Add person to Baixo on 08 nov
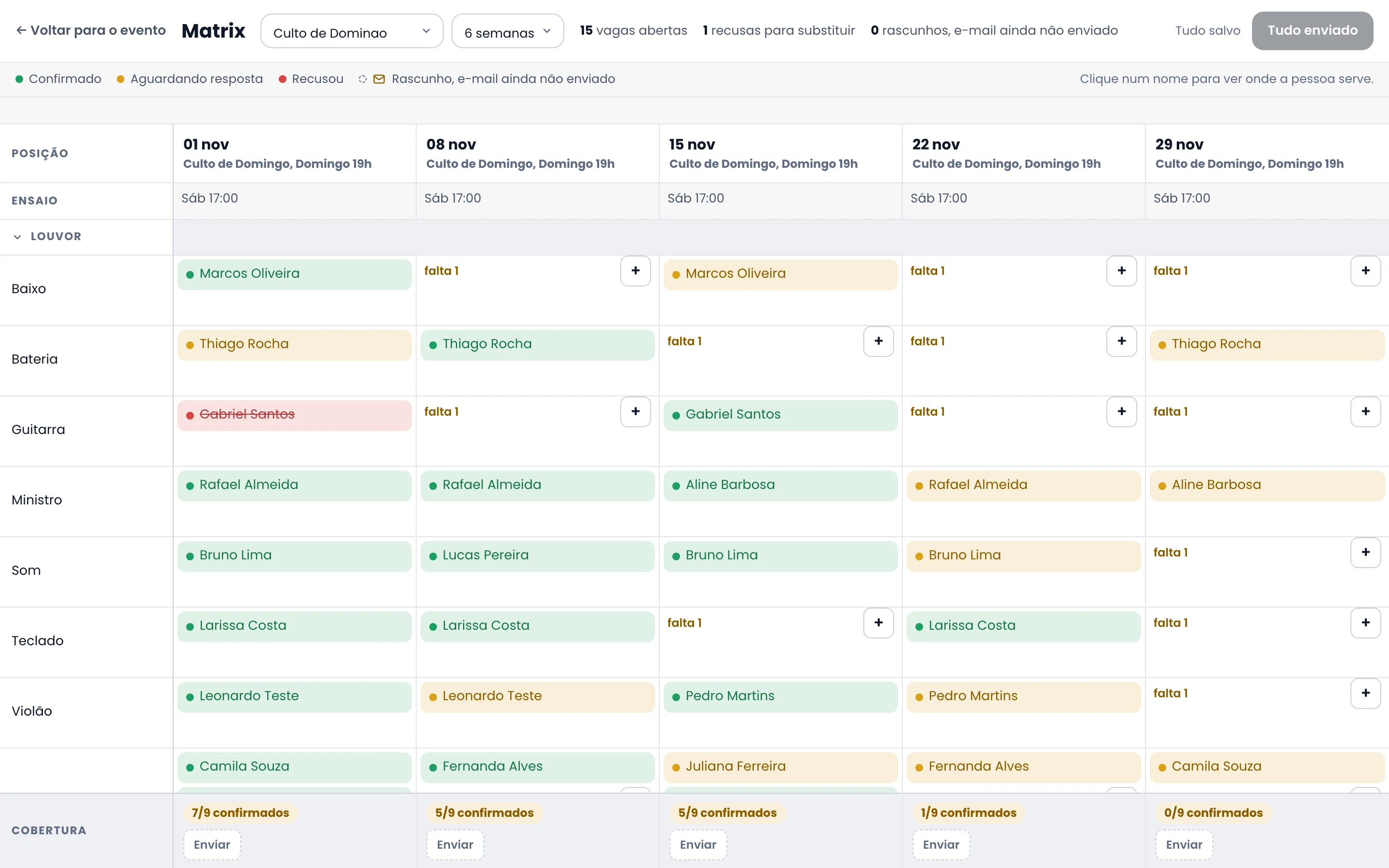 [635, 271]
